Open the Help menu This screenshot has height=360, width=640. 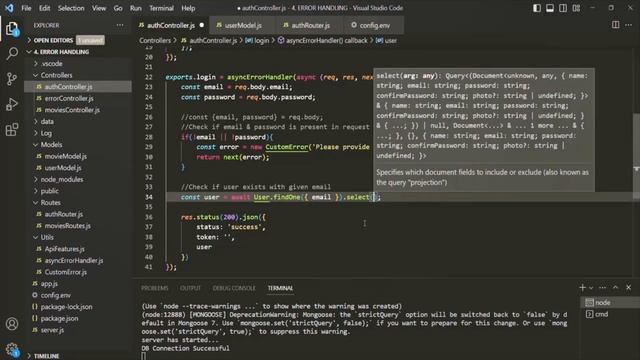pyautogui.click(x=188, y=8)
